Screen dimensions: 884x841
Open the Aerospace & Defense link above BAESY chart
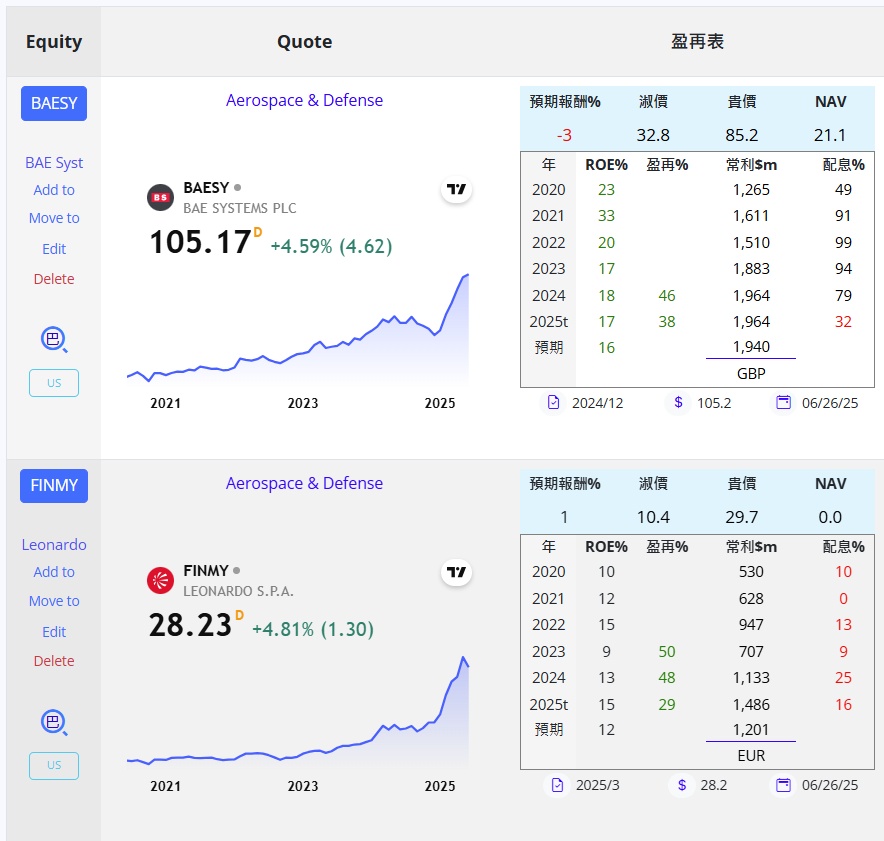[x=304, y=100]
